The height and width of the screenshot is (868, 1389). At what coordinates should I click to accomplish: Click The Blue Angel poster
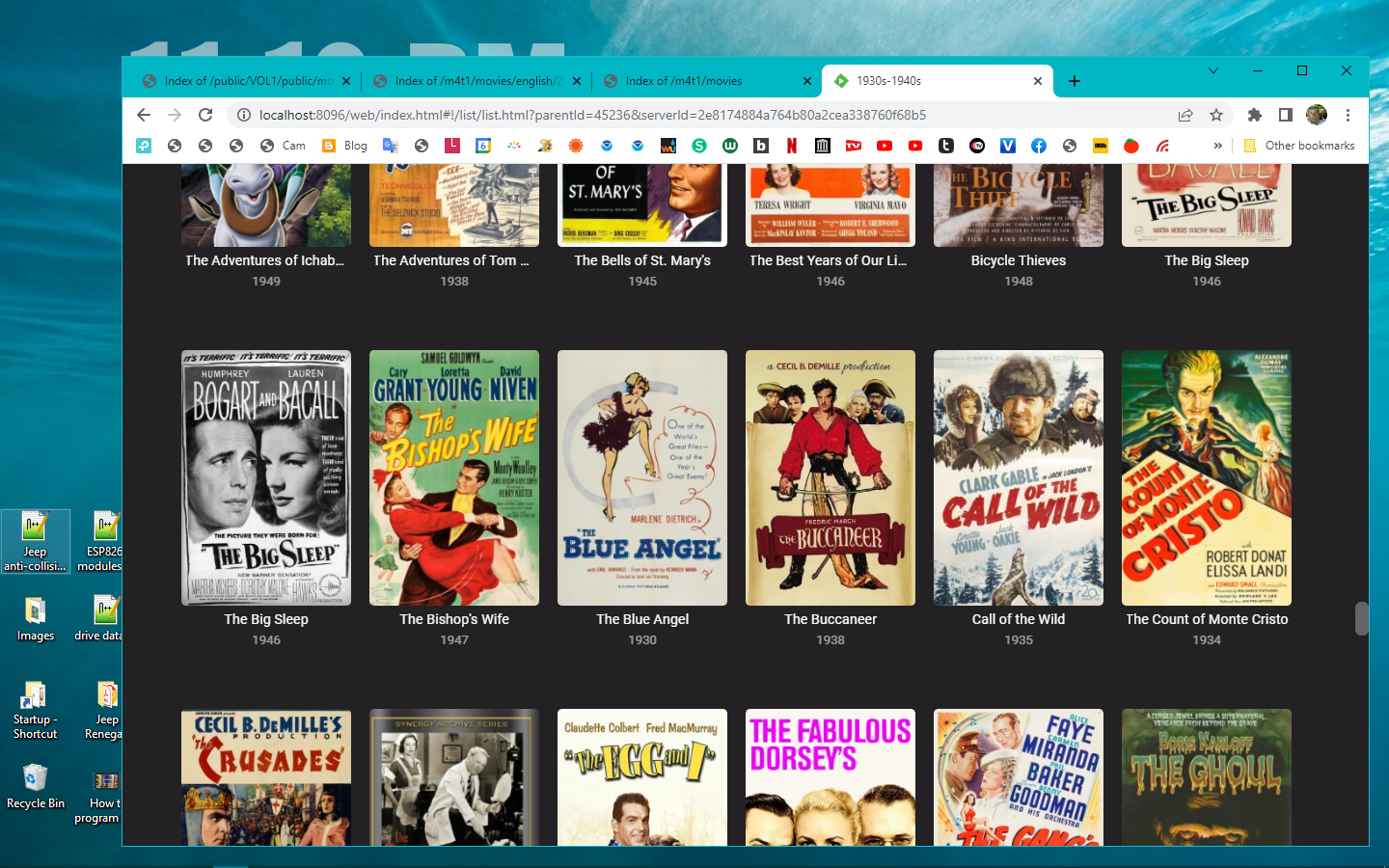pos(642,477)
